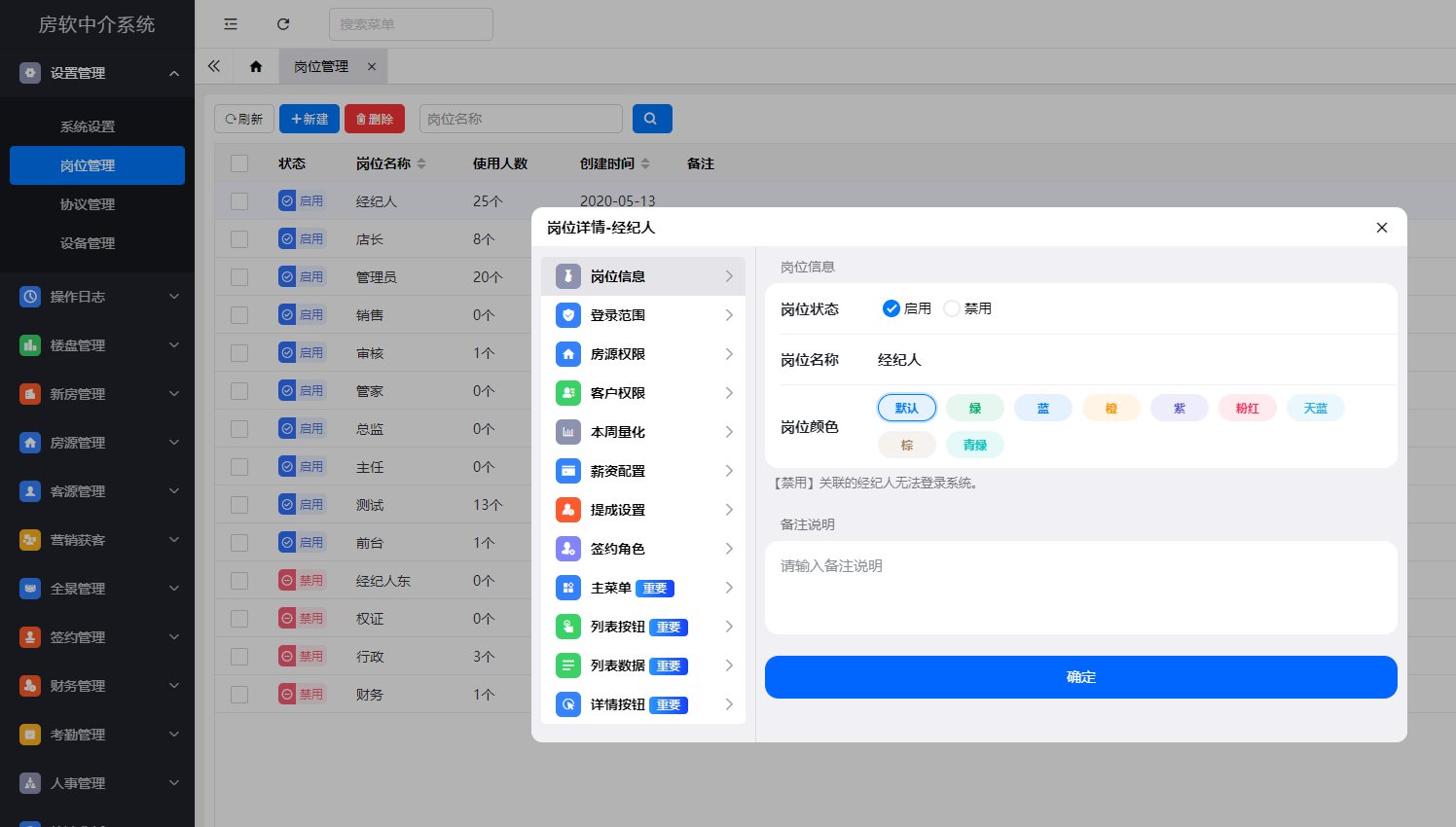Open 系统设置 in the sidebar
The height and width of the screenshot is (827, 1456).
88,126
